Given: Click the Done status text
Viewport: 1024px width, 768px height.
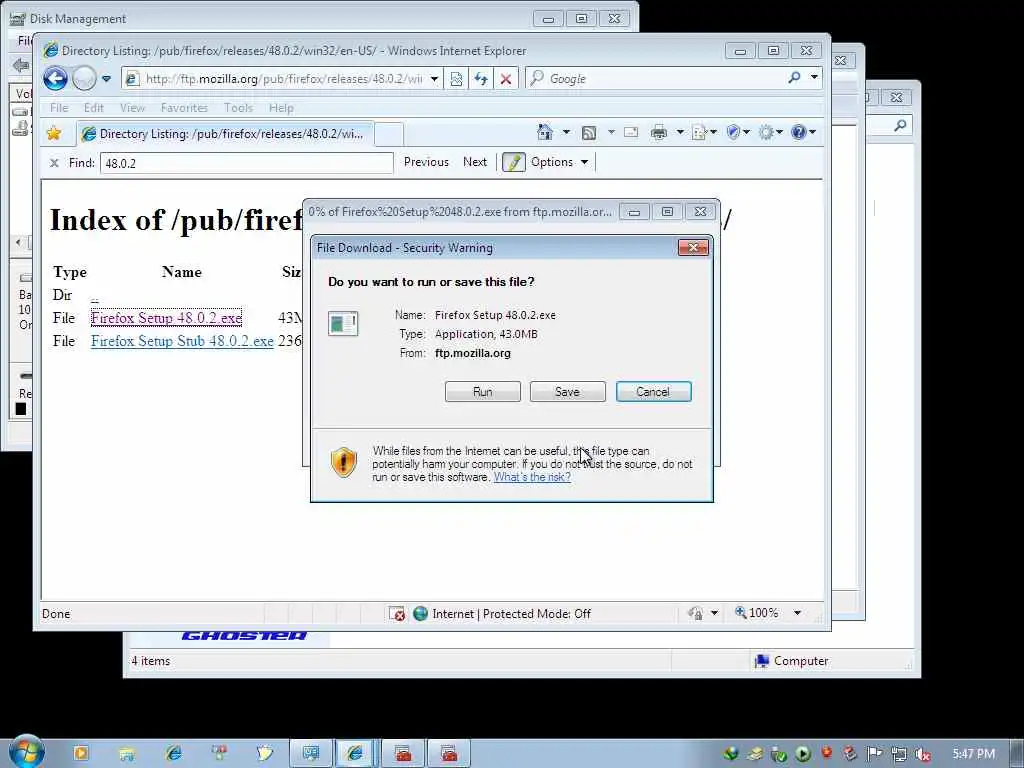Looking at the screenshot, I should pyautogui.click(x=56, y=614).
